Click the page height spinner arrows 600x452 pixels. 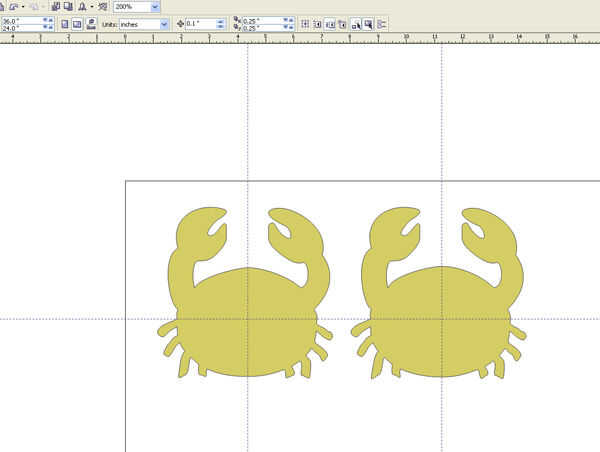48,27
